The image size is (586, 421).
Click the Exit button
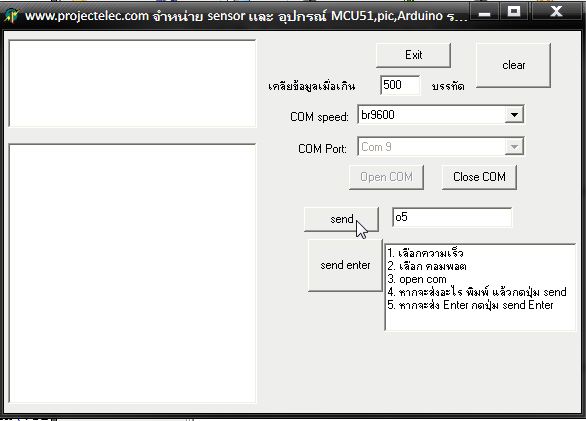pos(413,55)
